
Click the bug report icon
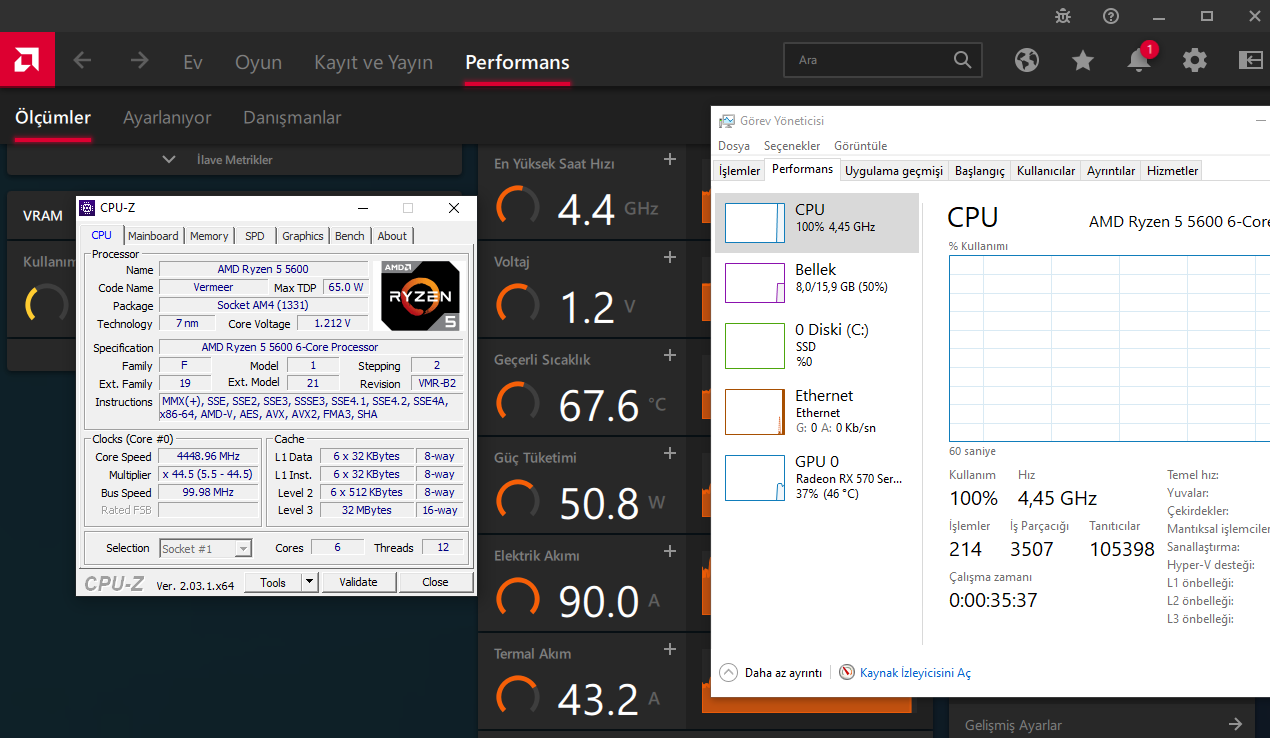pyautogui.click(x=1063, y=16)
